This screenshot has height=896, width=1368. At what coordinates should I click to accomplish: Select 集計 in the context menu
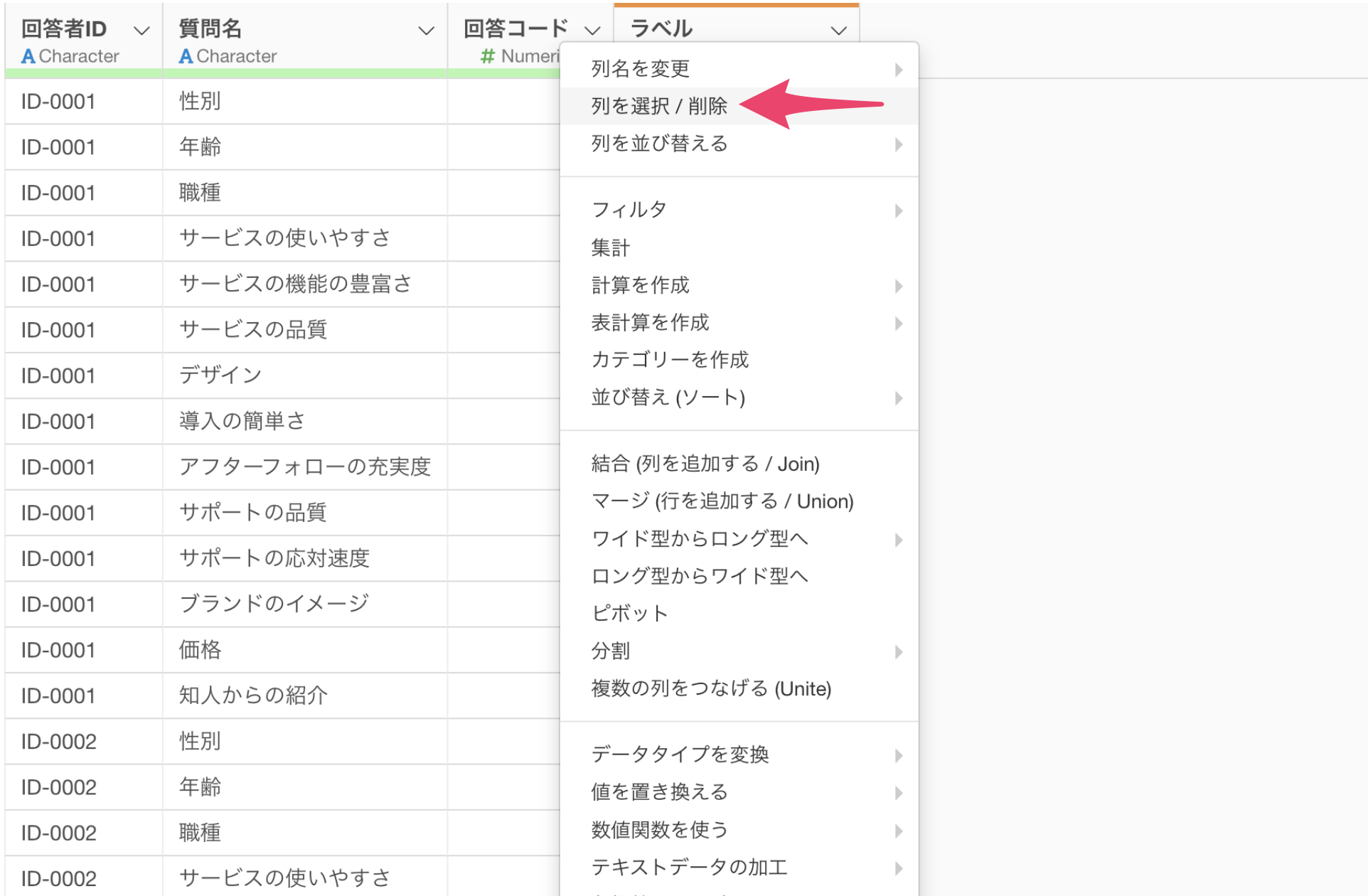click(x=611, y=247)
